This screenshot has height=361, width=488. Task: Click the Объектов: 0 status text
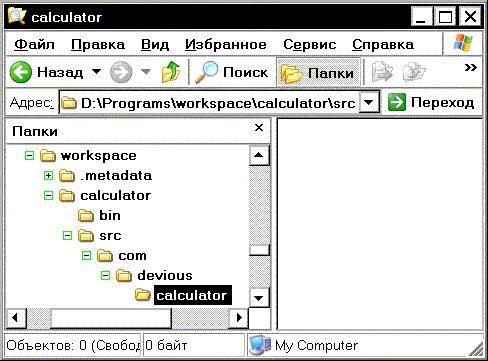pyautogui.click(x=73, y=345)
